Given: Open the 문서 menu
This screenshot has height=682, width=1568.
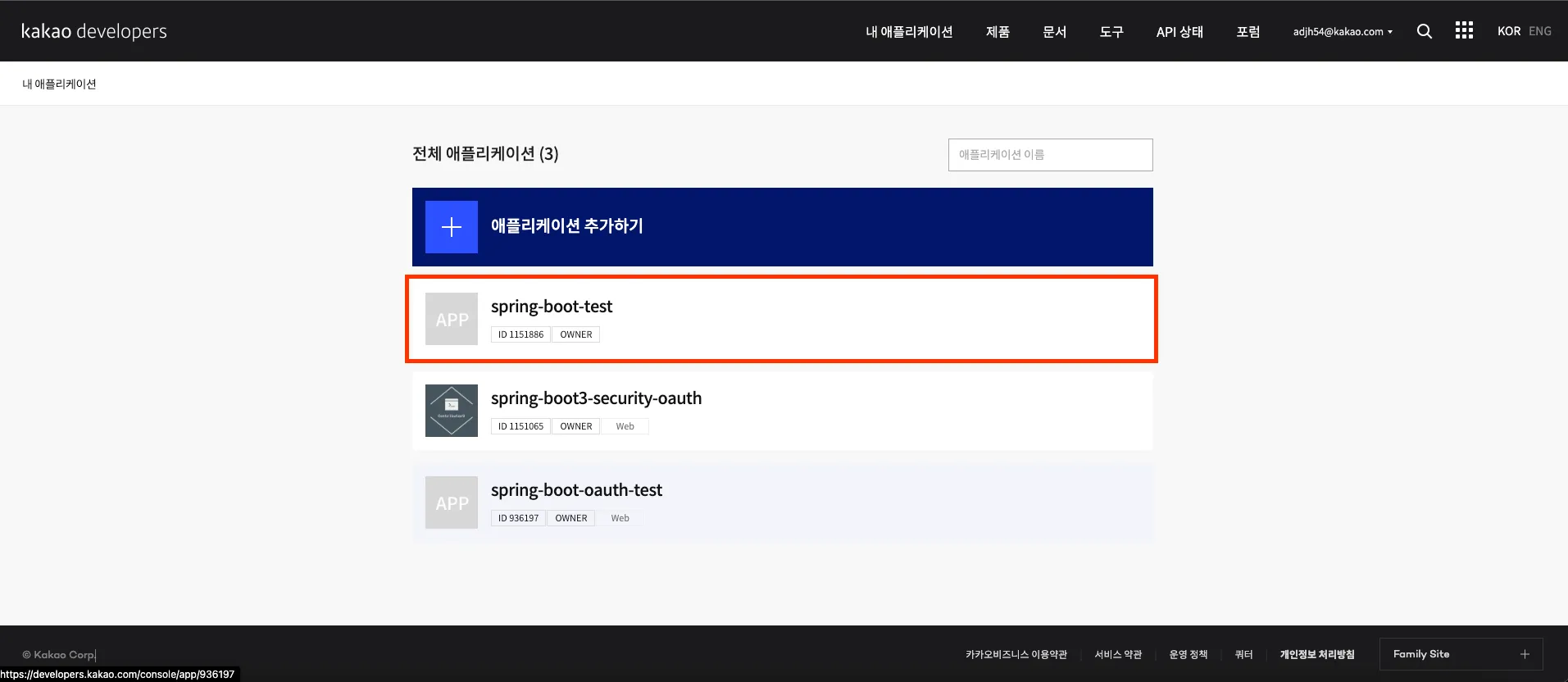Looking at the screenshot, I should [1054, 32].
